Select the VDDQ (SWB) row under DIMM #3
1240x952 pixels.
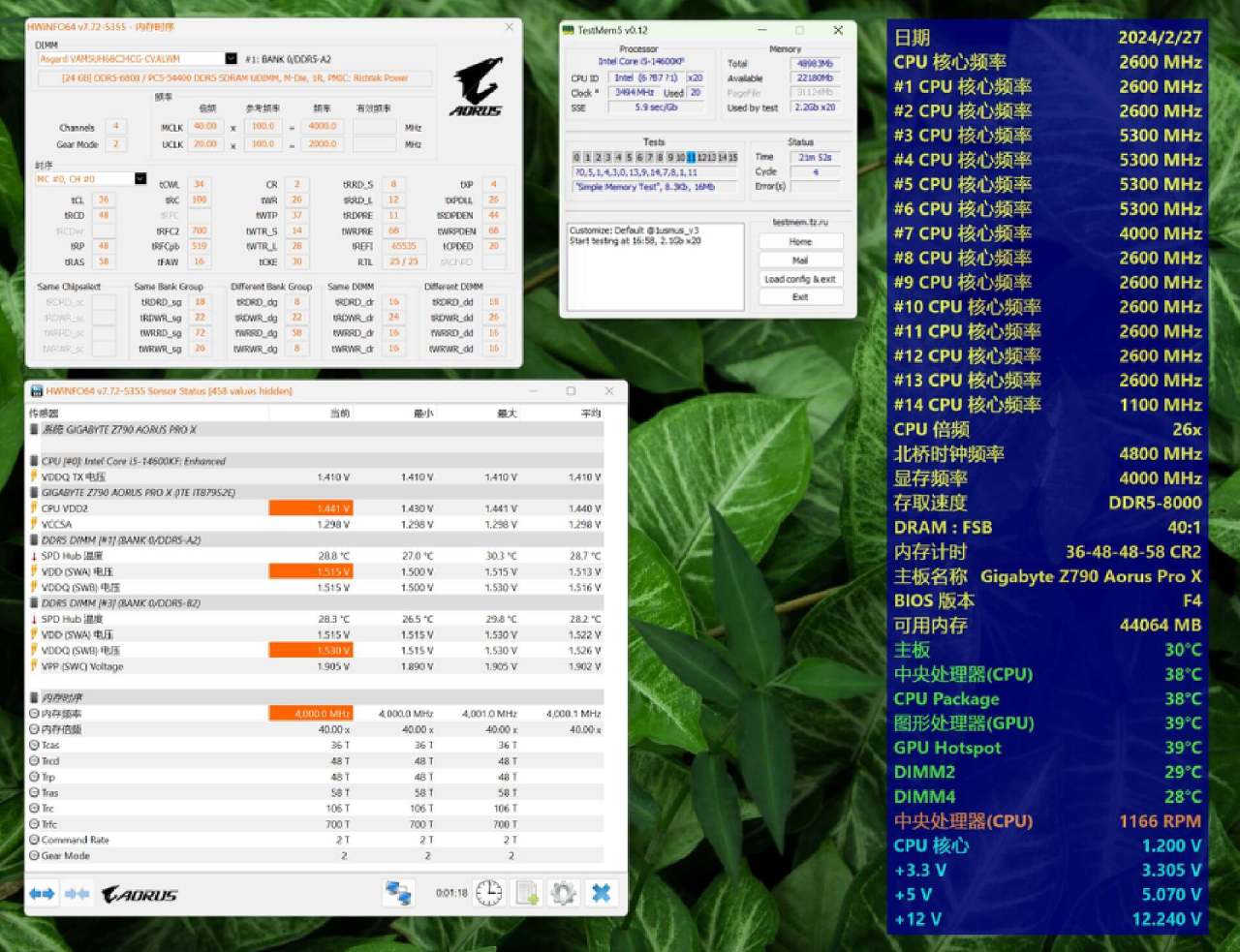316,650
